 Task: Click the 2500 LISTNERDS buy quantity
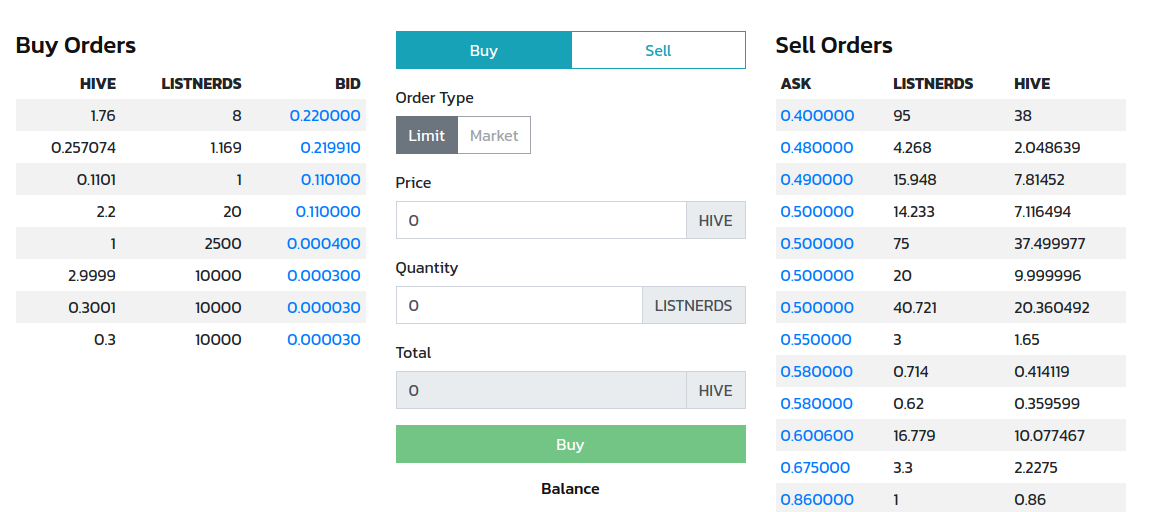pos(223,244)
